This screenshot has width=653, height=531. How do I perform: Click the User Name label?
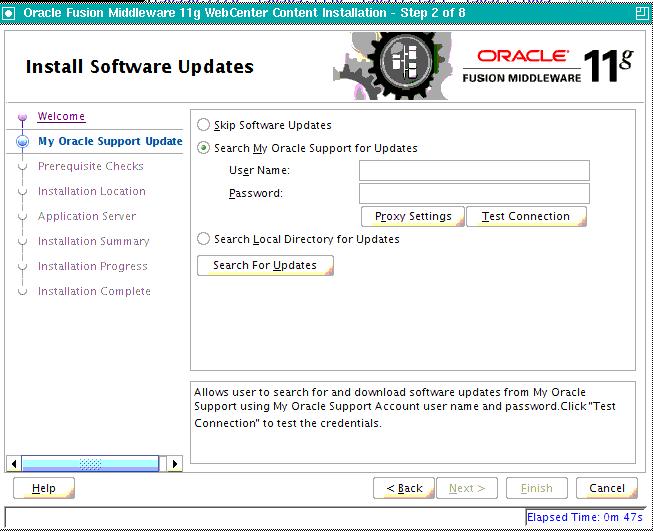tap(259, 170)
